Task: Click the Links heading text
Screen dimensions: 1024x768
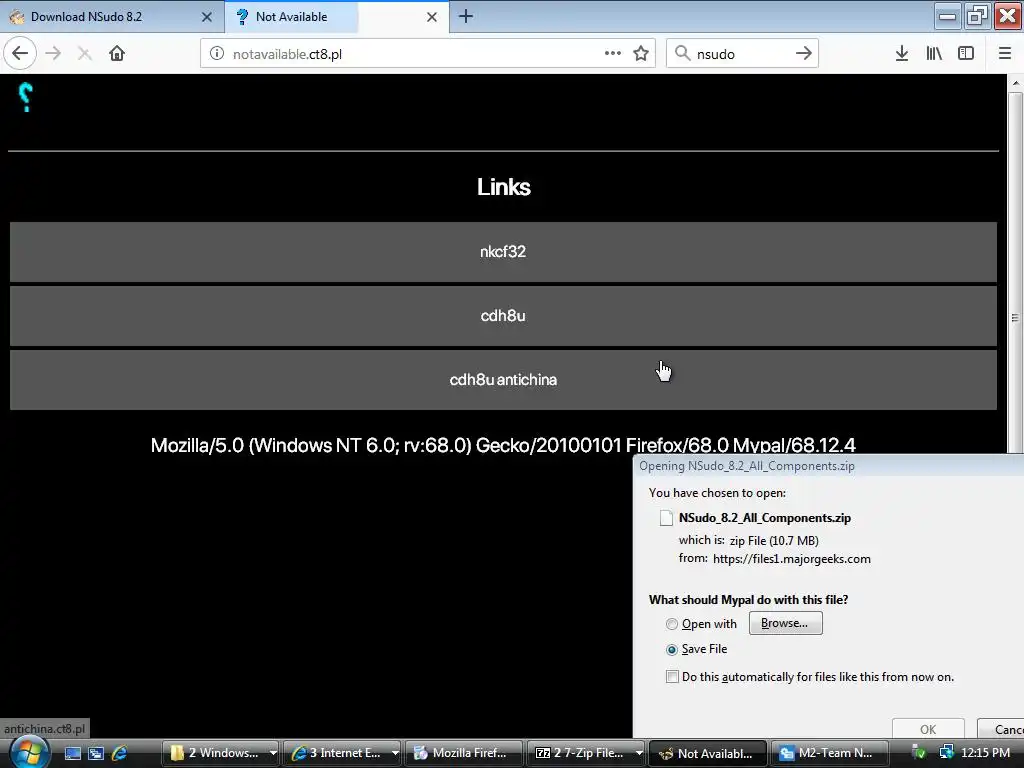Action: point(504,187)
